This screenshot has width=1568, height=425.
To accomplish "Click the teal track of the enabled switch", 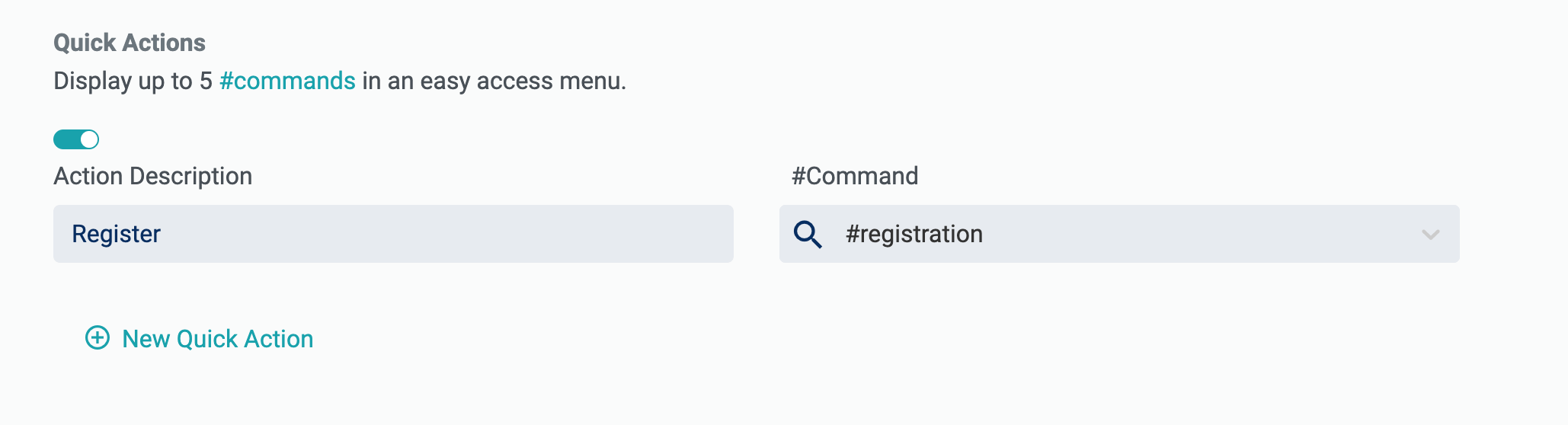I will 66,139.
